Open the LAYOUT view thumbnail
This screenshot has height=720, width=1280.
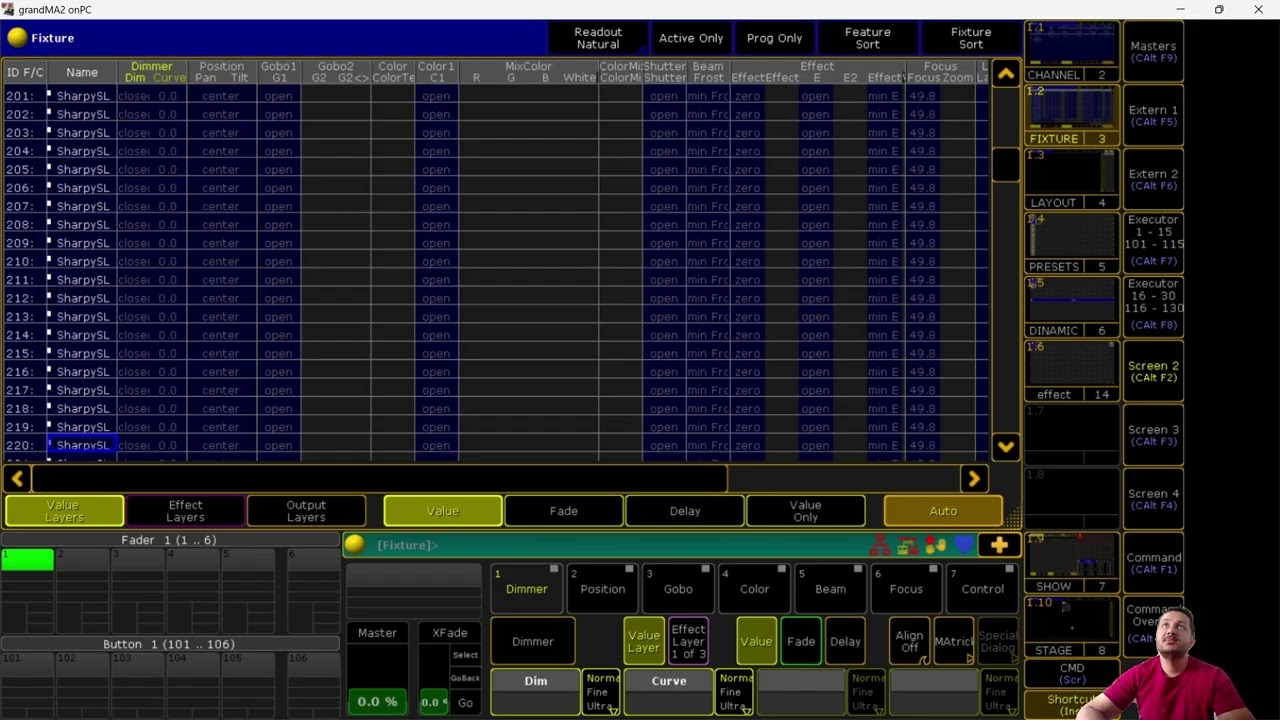[x=1071, y=181]
